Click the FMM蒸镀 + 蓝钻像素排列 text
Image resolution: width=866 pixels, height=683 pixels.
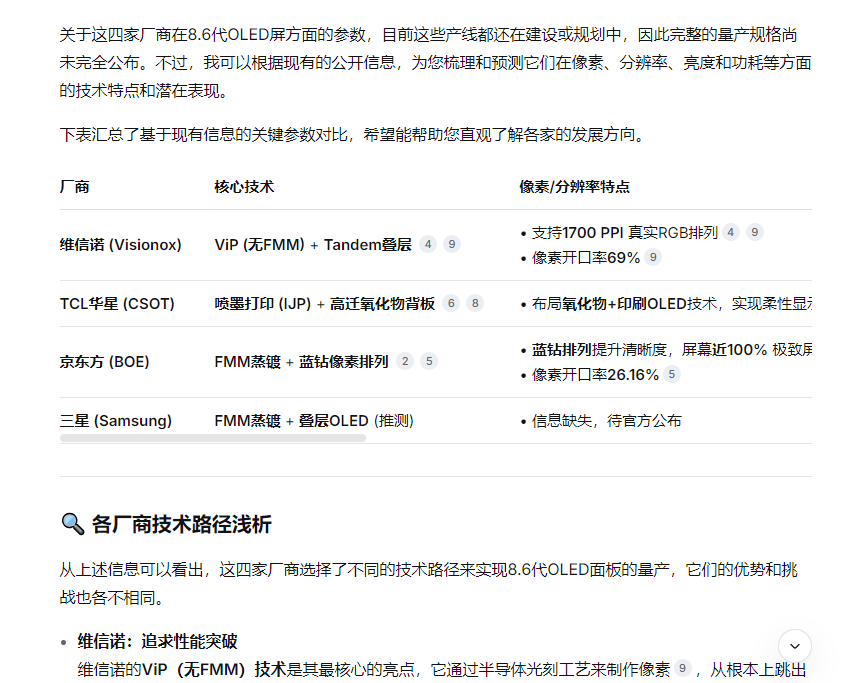coord(301,362)
